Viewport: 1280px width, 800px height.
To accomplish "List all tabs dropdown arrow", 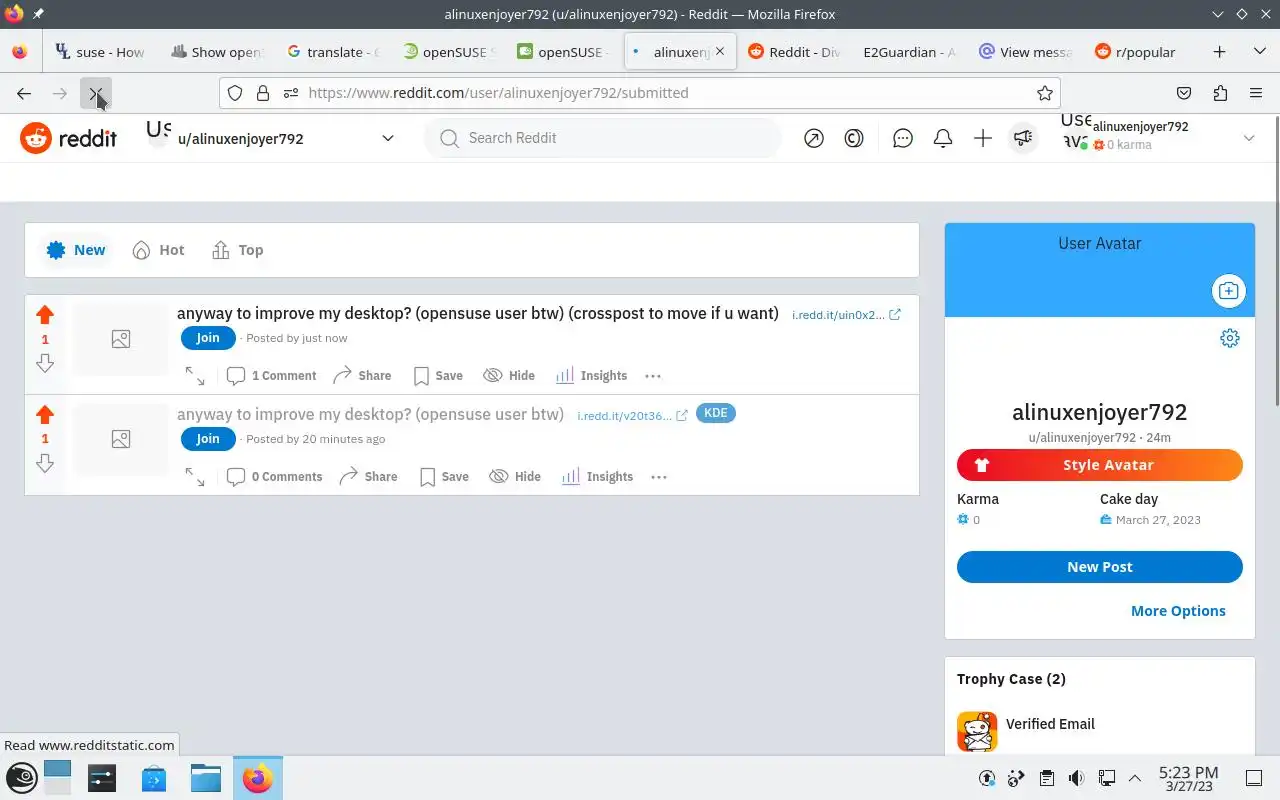I will (x=1259, y=52).
